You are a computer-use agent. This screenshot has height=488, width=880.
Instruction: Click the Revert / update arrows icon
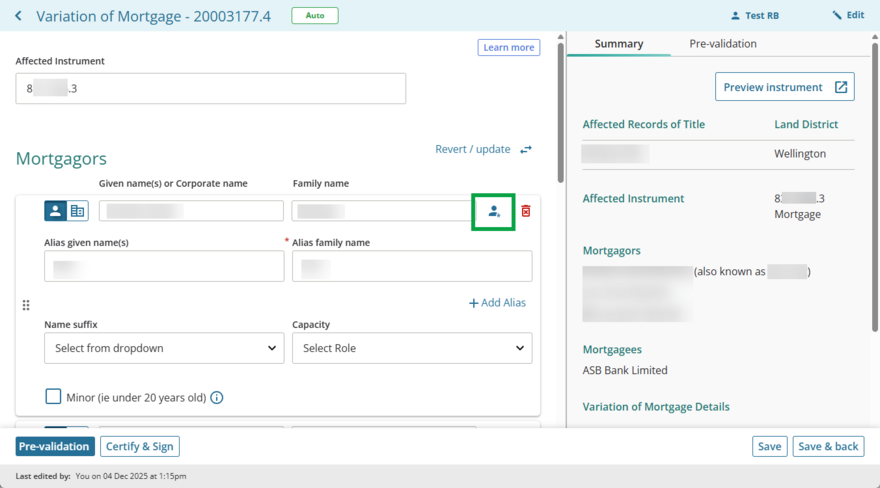click(x=526, y=149)
